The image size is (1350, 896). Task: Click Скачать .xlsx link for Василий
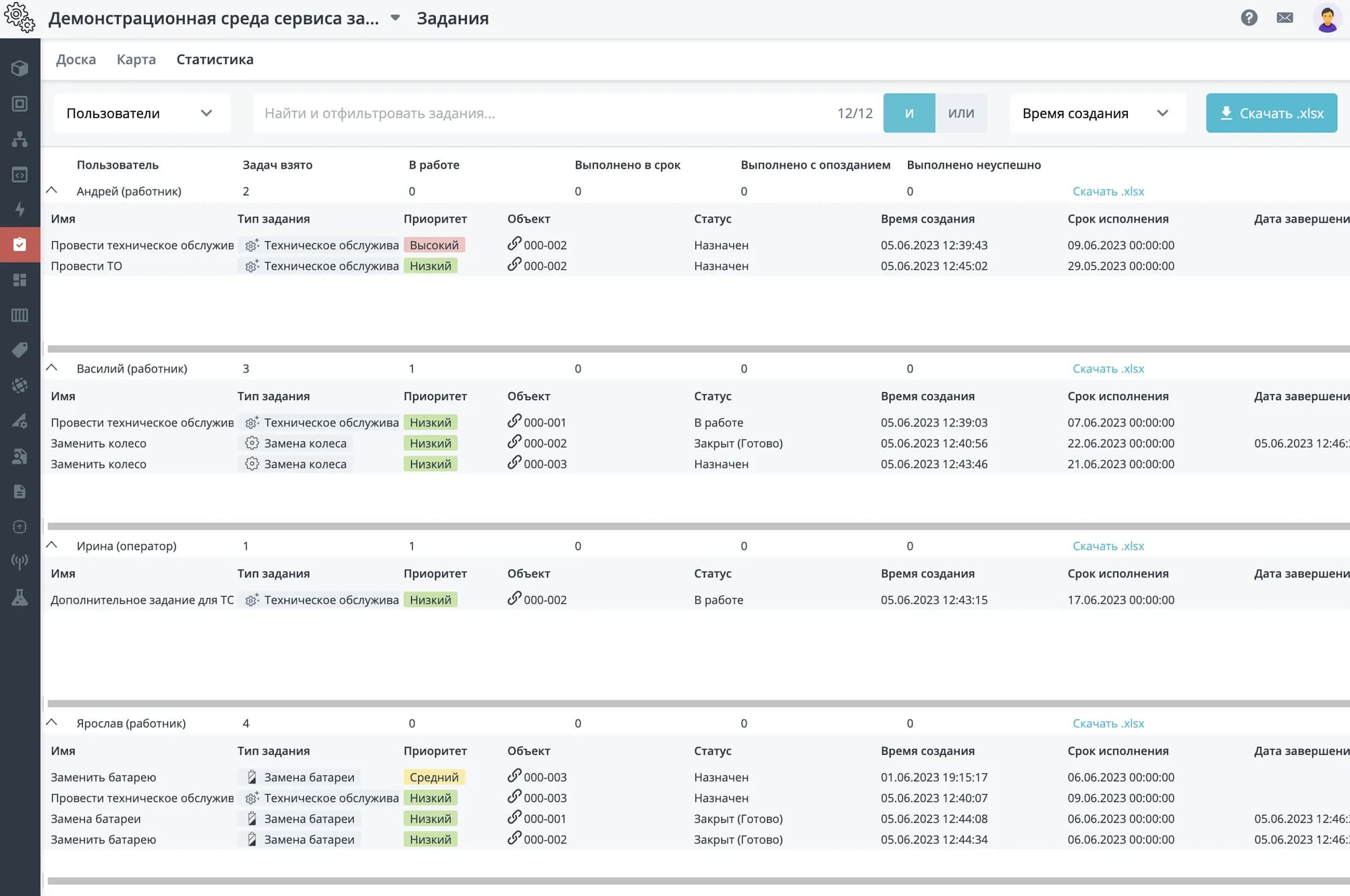click(1108, 368)
